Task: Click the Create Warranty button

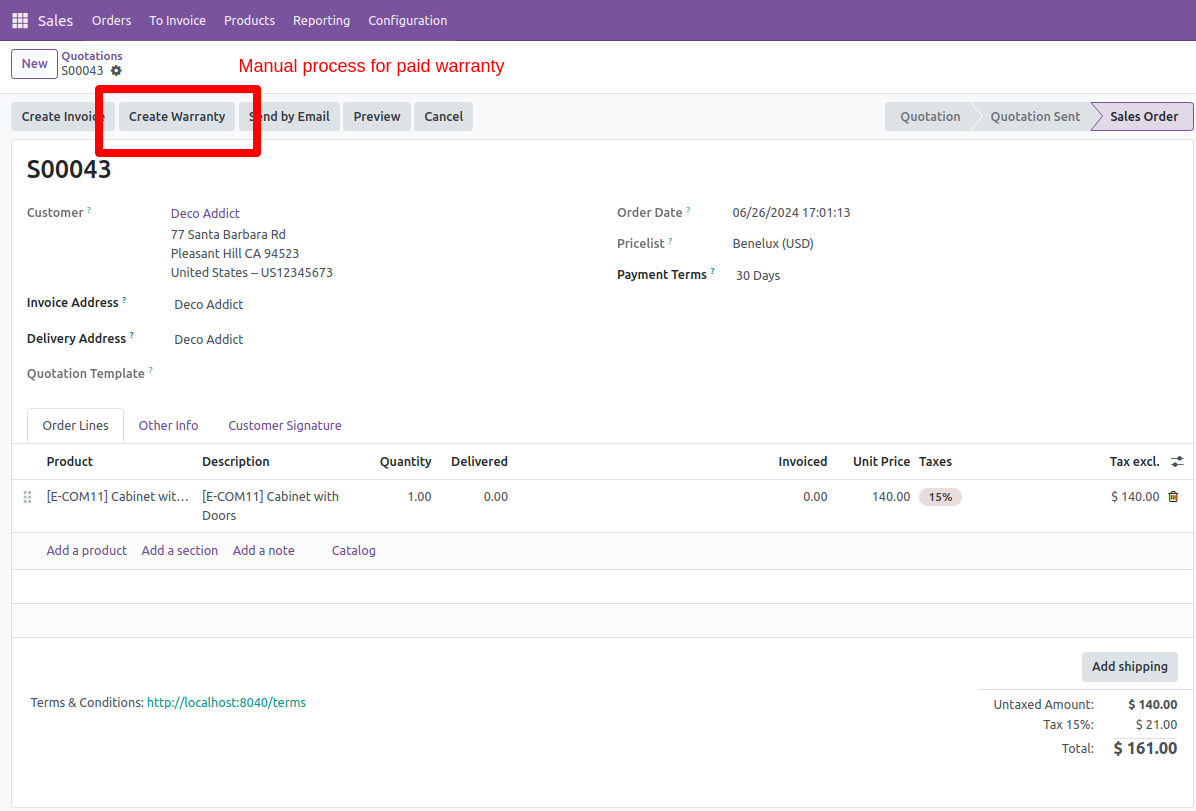Action: pyautogui.click(x=177, y=116)
